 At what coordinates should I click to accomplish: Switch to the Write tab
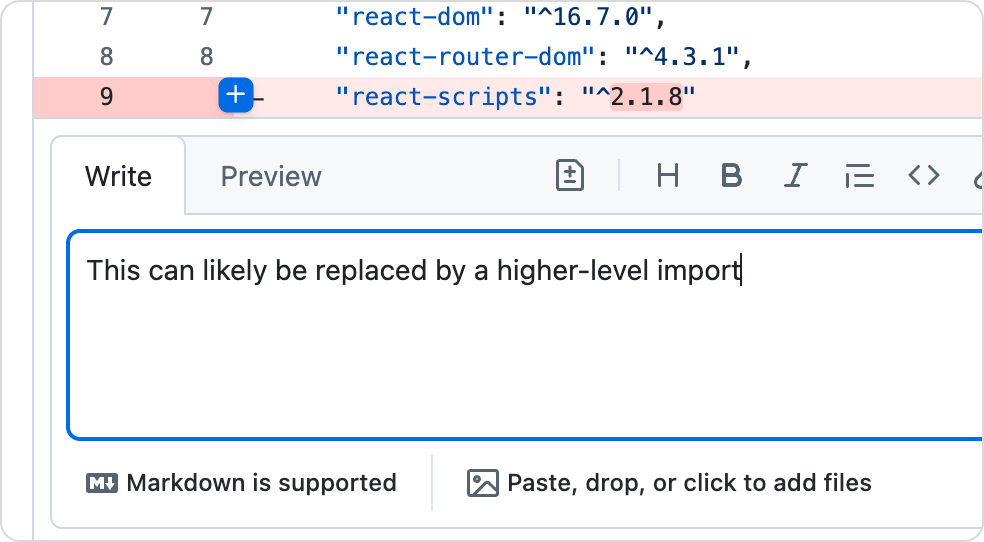pyautogui.click(x=118, y=177)
